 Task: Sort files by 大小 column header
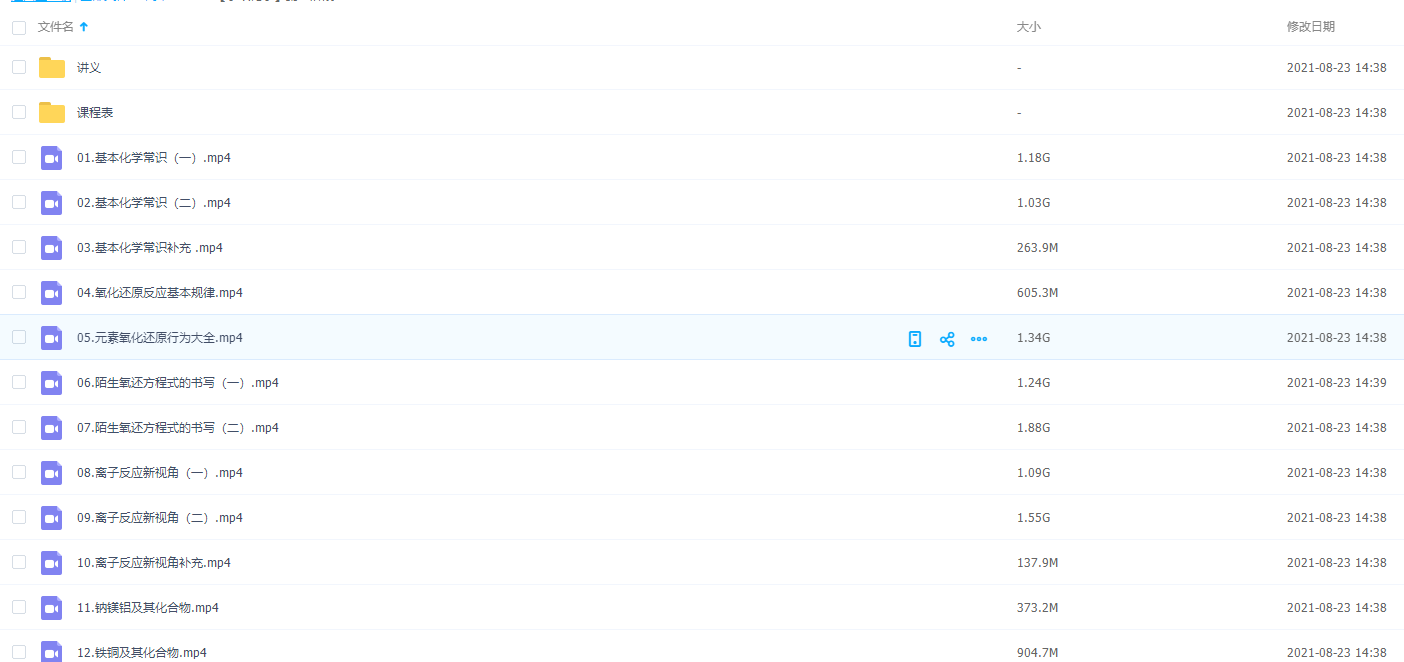1028,28
